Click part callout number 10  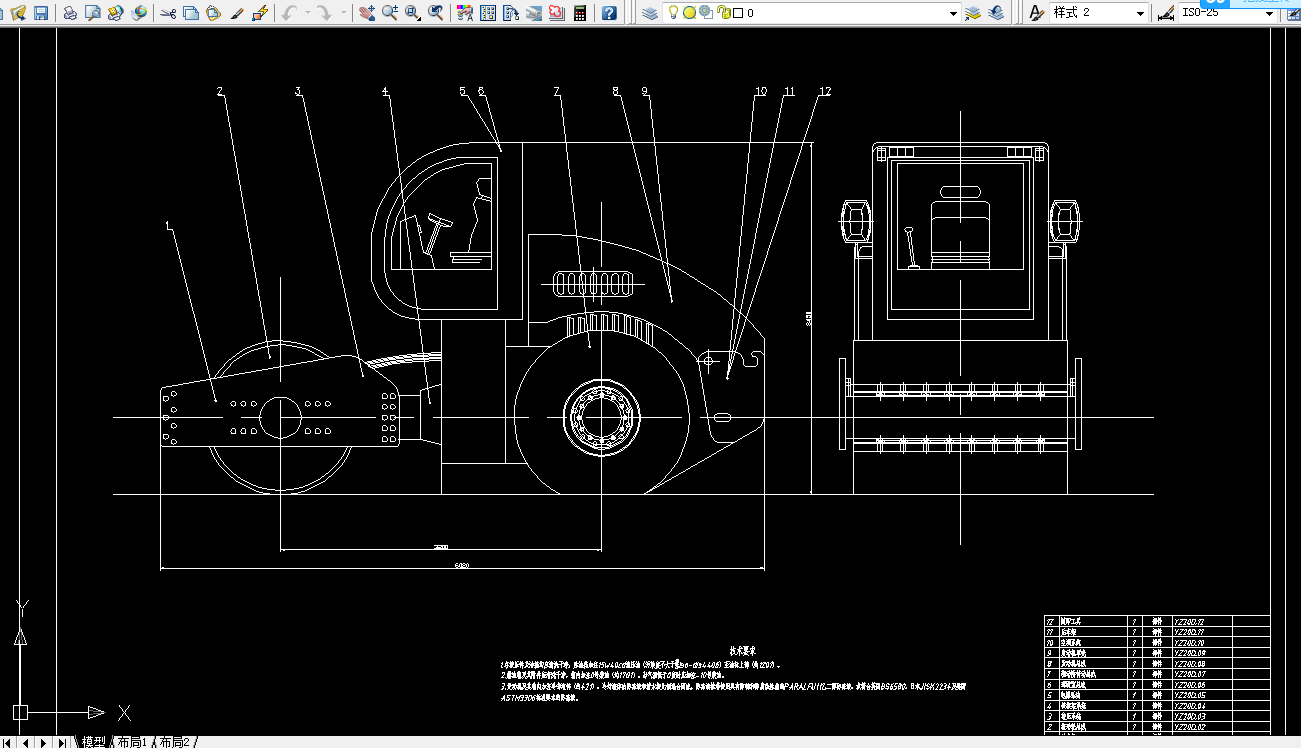click(x=761, y=92)
